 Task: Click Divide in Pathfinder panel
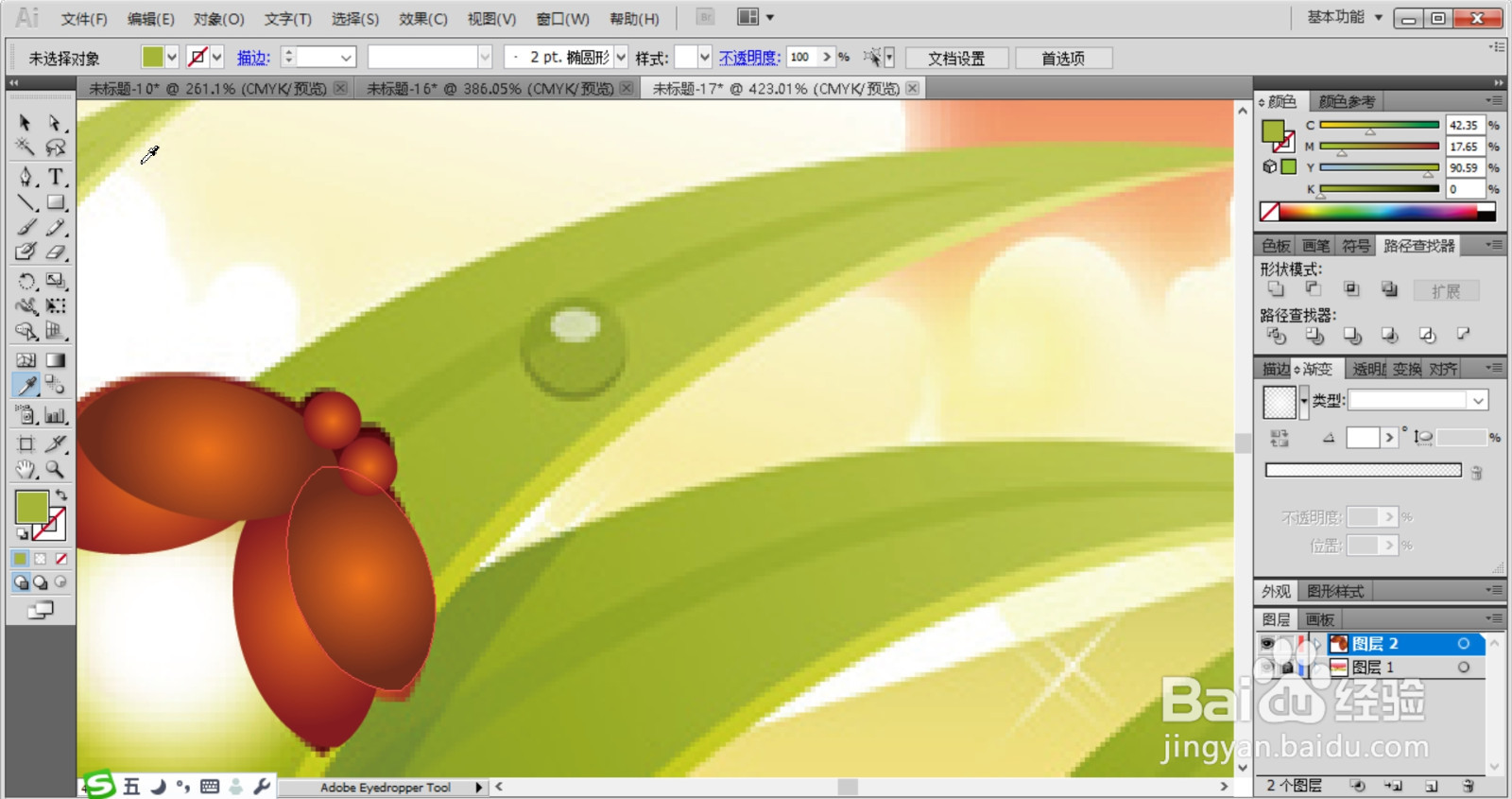point(1277,335)
